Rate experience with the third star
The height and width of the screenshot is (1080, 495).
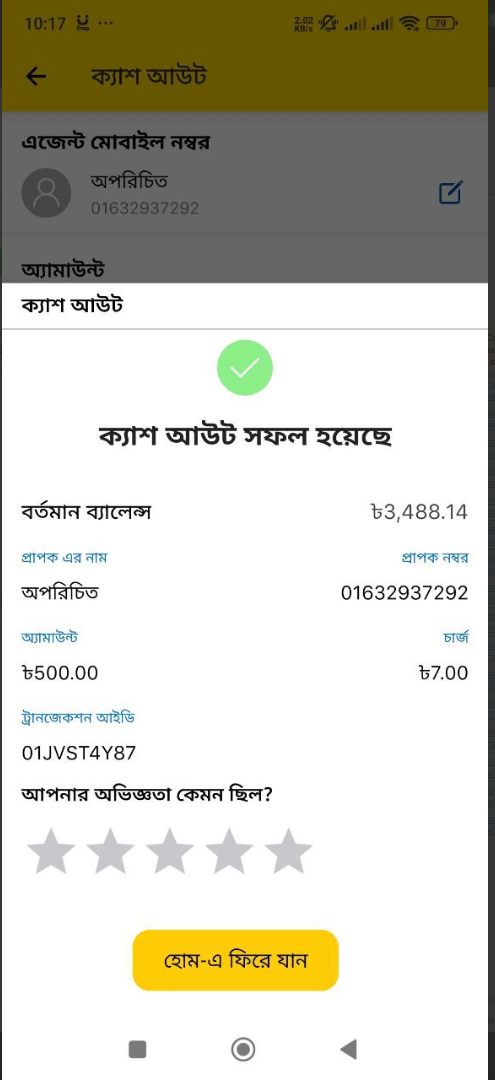click(x=170, y=851)
